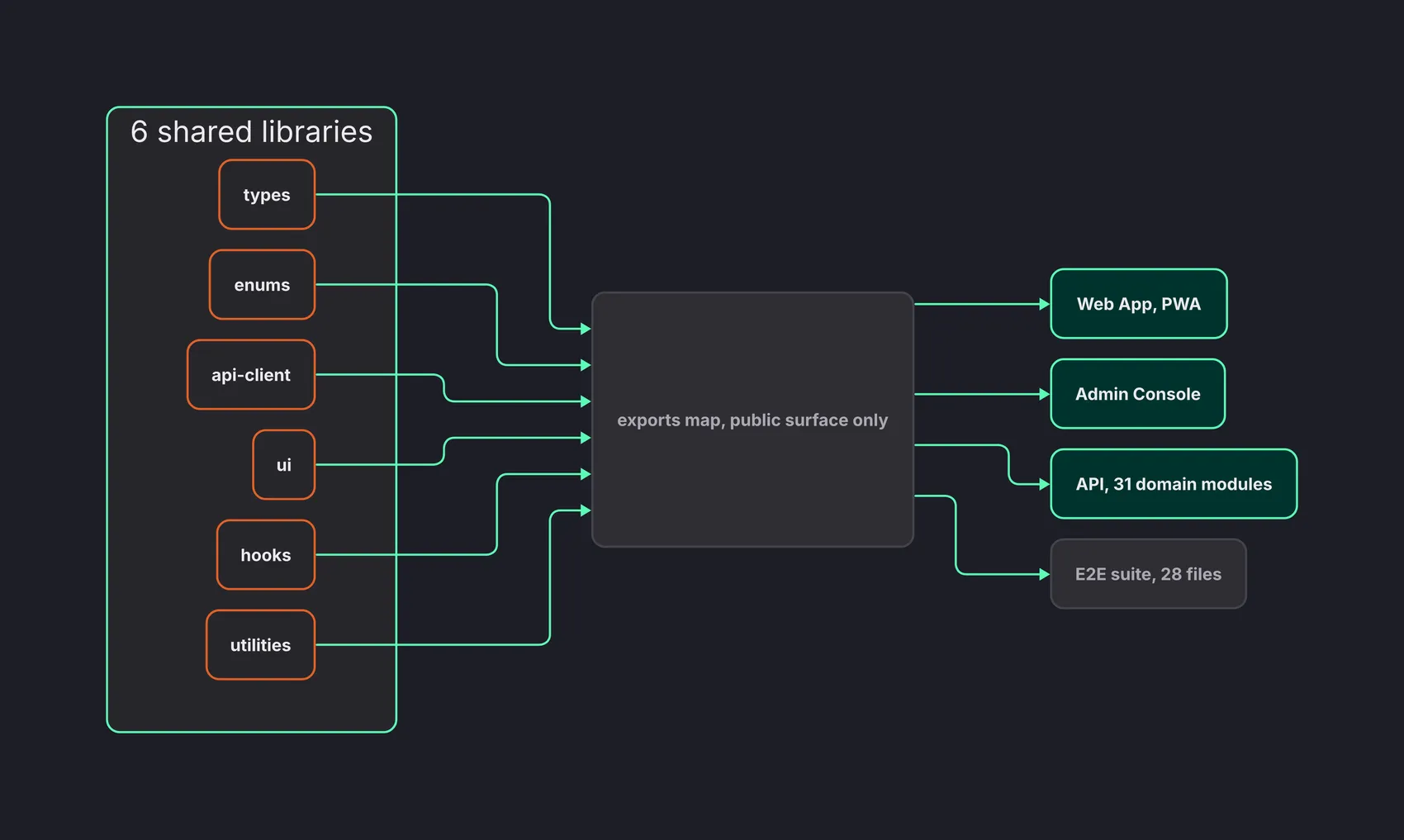Click the Admin Console node
This screenshot has height=840, width=1404.
(1138, 394)
